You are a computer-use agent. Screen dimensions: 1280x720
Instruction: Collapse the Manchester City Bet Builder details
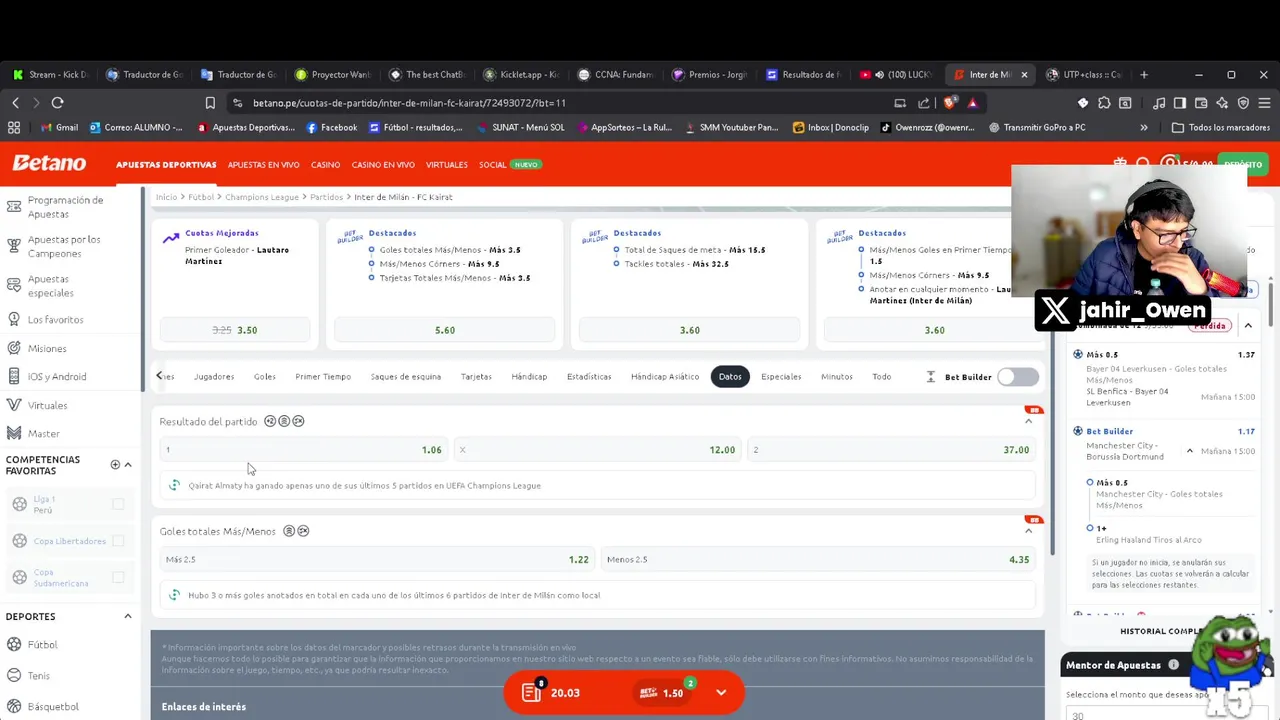[1190, 451]
